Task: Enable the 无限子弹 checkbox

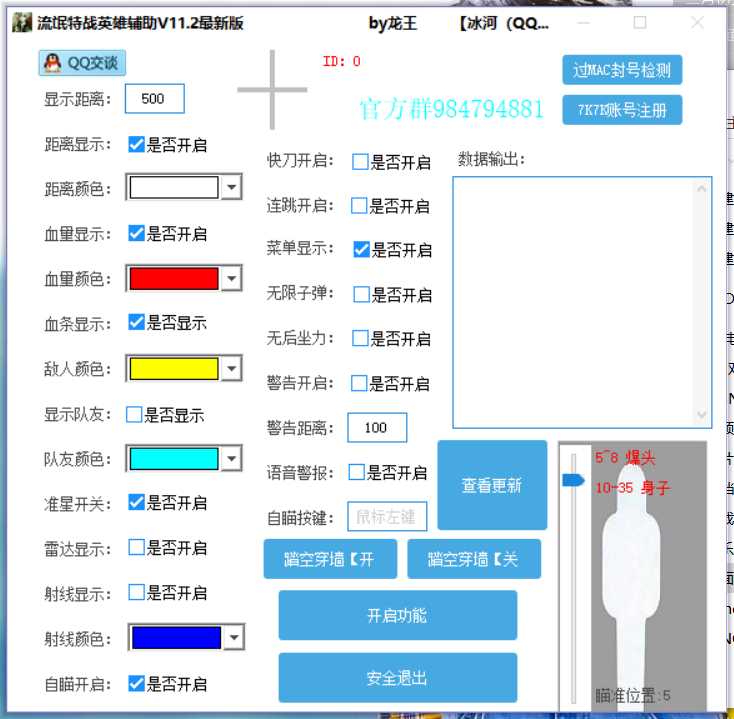Action: click(x=361, y=294)
